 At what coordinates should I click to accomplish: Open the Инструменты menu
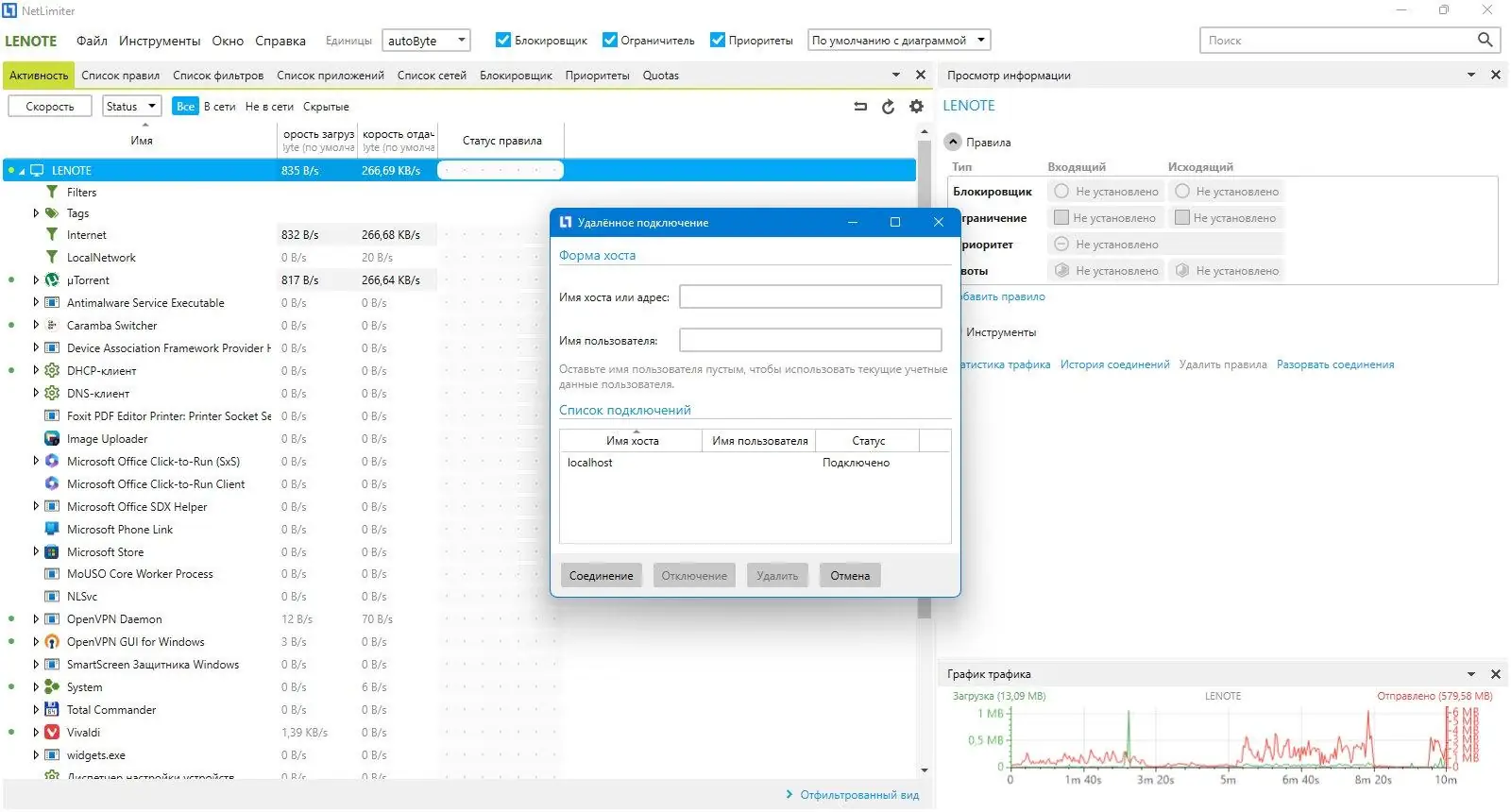tap(160, 41)
